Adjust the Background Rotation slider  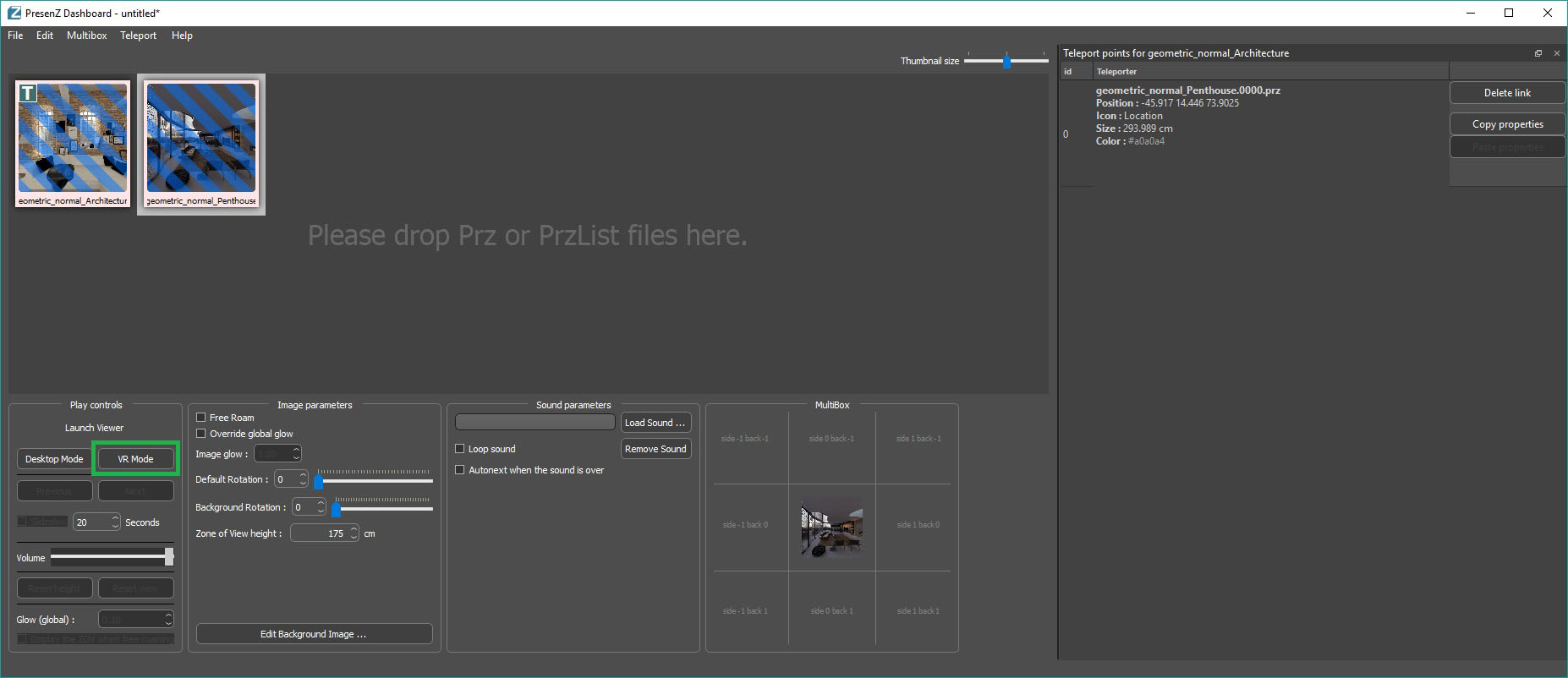click(384, 507)
